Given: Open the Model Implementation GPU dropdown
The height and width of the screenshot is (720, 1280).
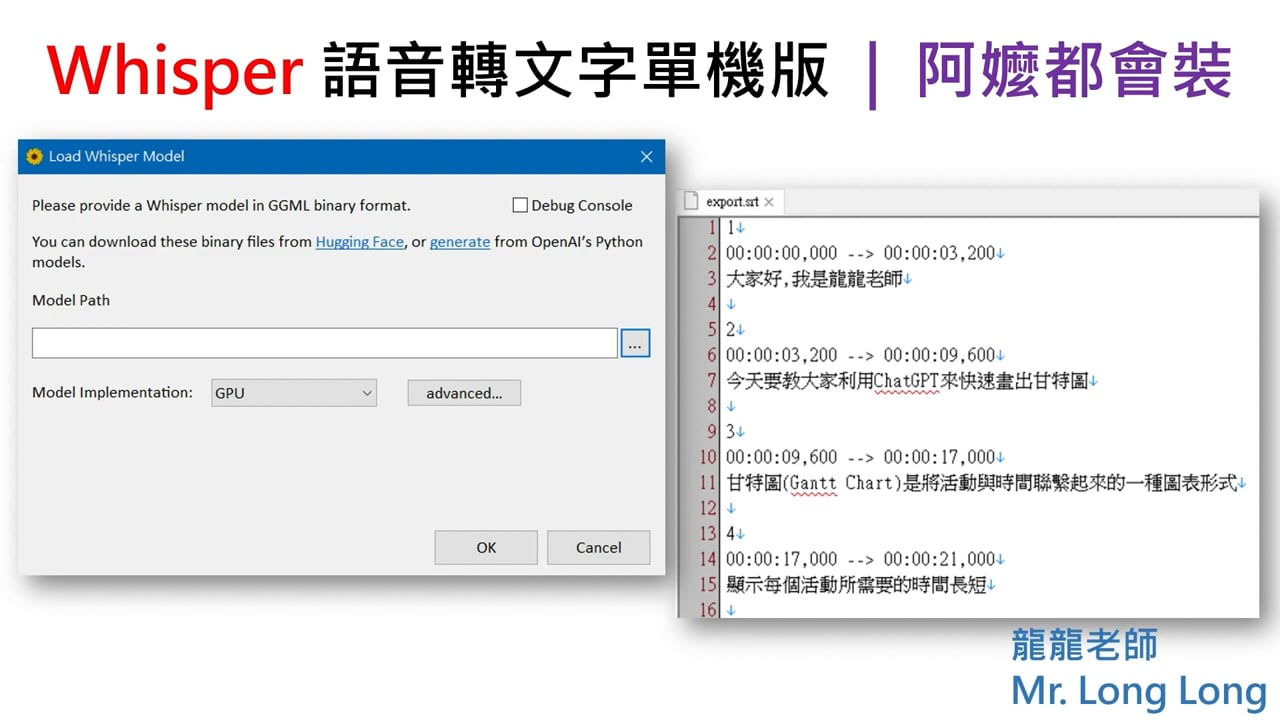Looking at the screenshot, I should coord(294,393).
